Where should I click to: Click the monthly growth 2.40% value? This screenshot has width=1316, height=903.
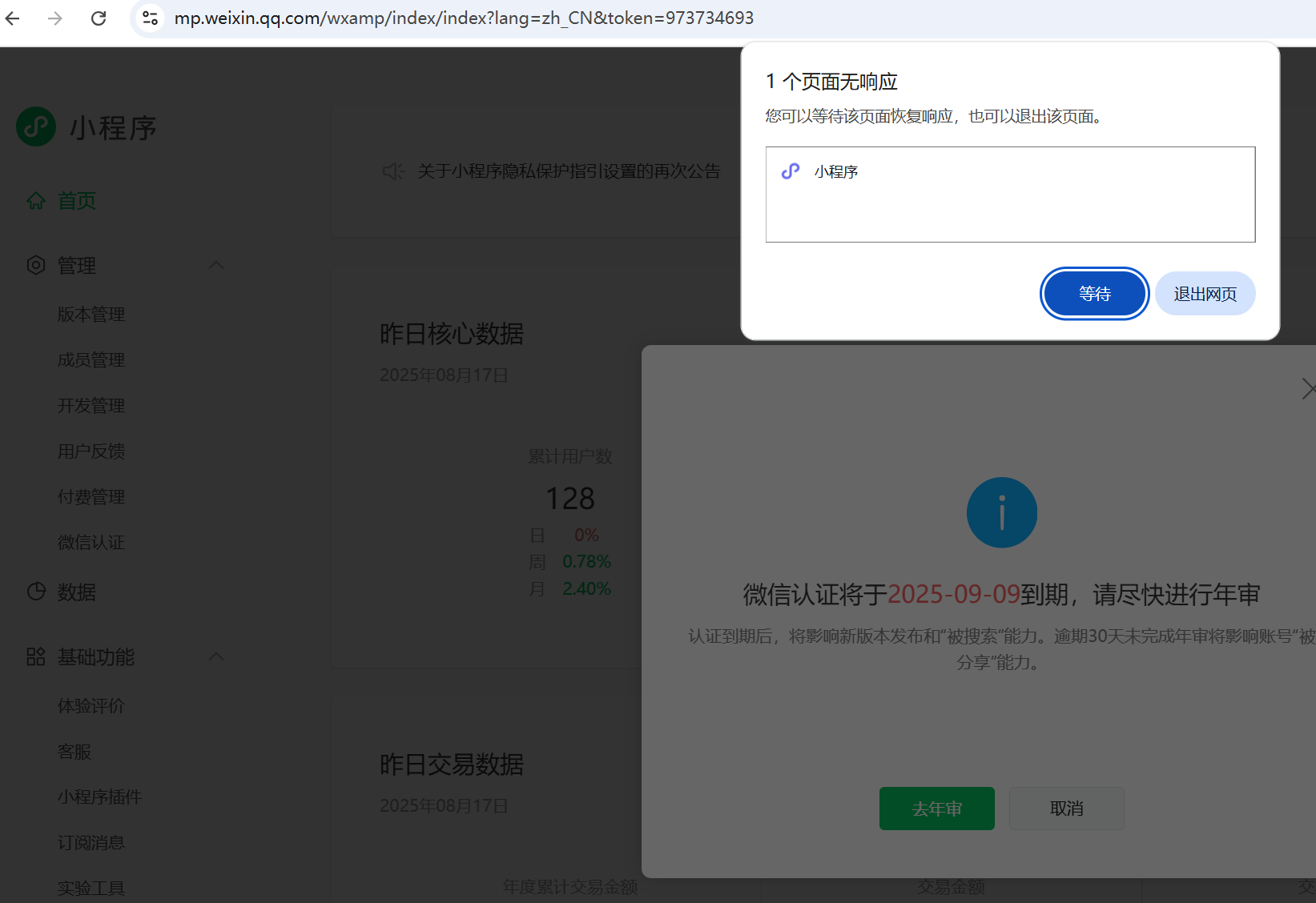(x=586, y=589)
